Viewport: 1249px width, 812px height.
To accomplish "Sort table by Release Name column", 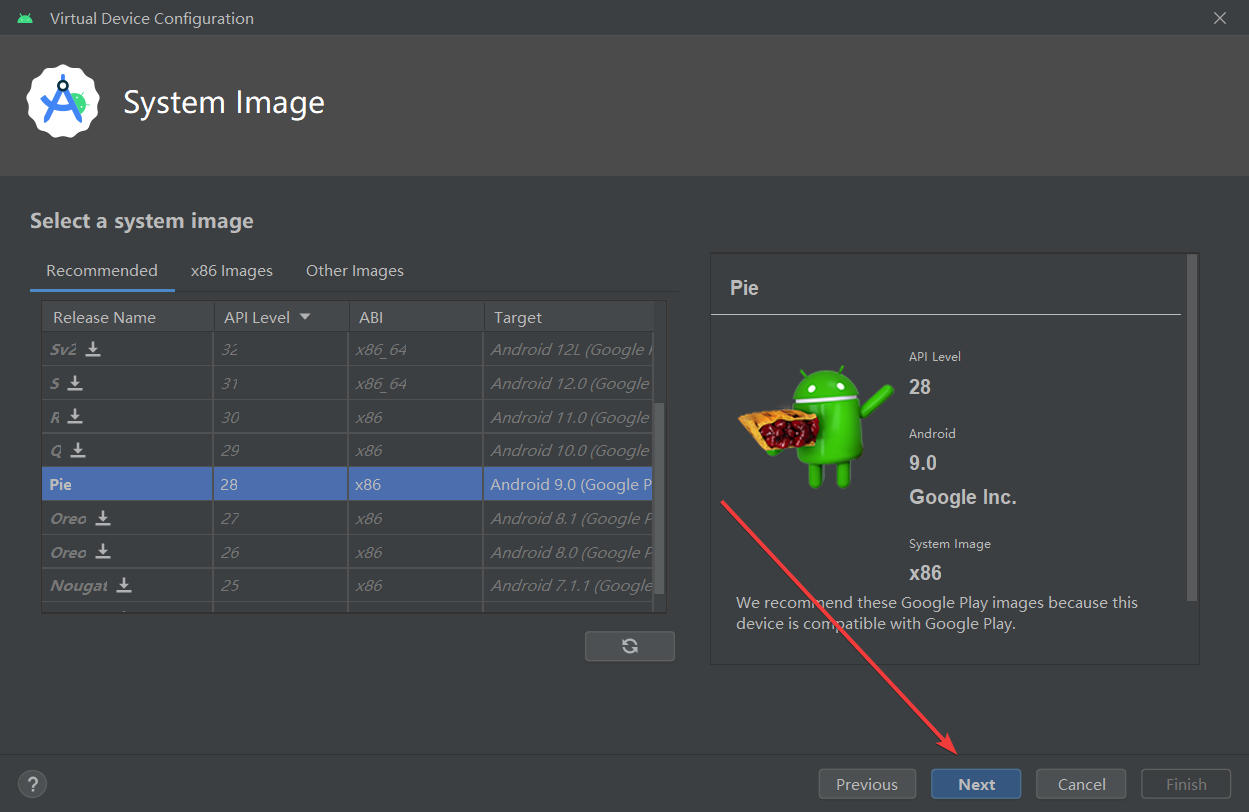I will pyautogui.click(x=128, y=317).
